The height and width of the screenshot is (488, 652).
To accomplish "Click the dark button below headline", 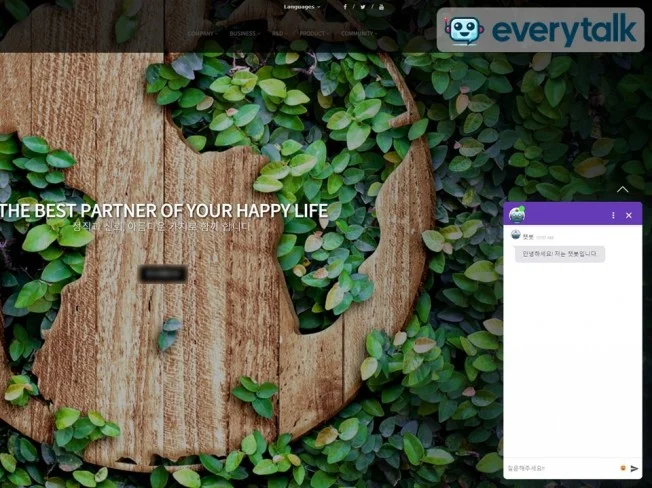I will click(163, 273).
